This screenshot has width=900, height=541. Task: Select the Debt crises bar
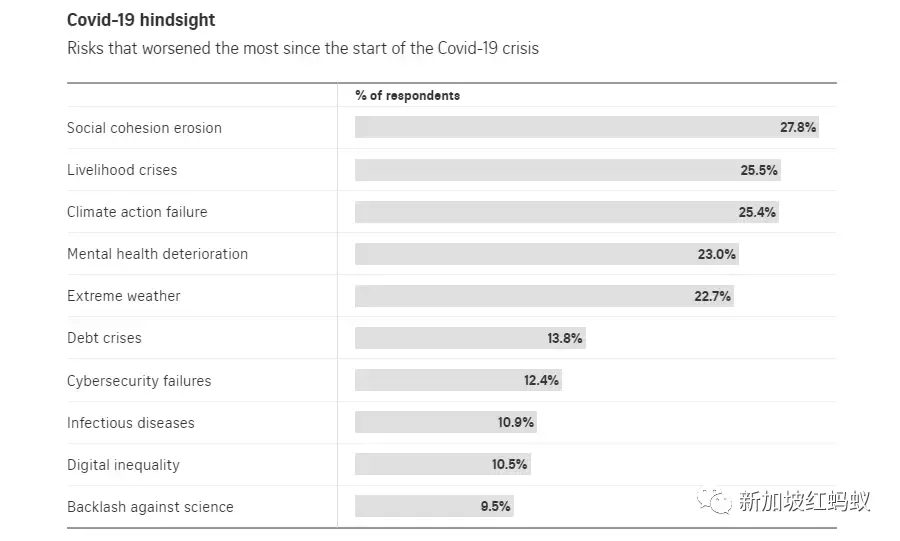(x=469, y=338)
